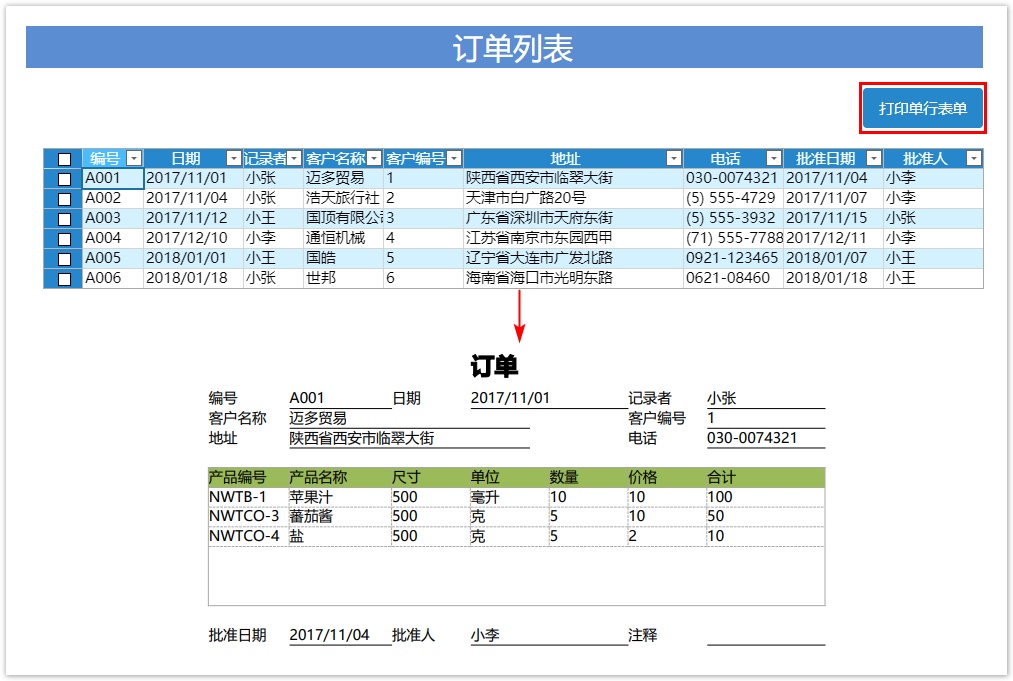
Task: Open the 编号 column filter dropdown
Action: (134, 158)
